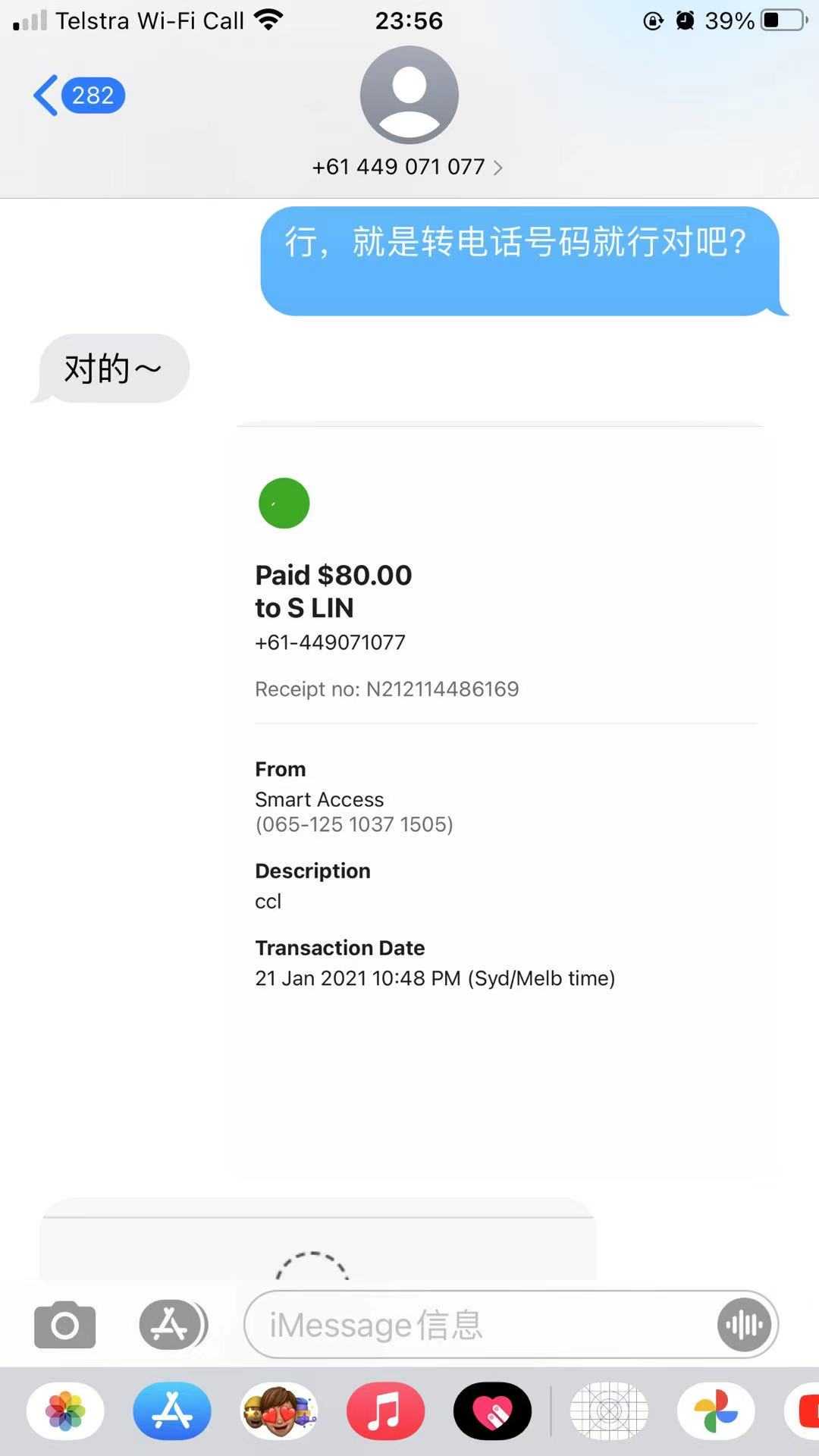Select the Memoji stickers app

point(278,1411)
